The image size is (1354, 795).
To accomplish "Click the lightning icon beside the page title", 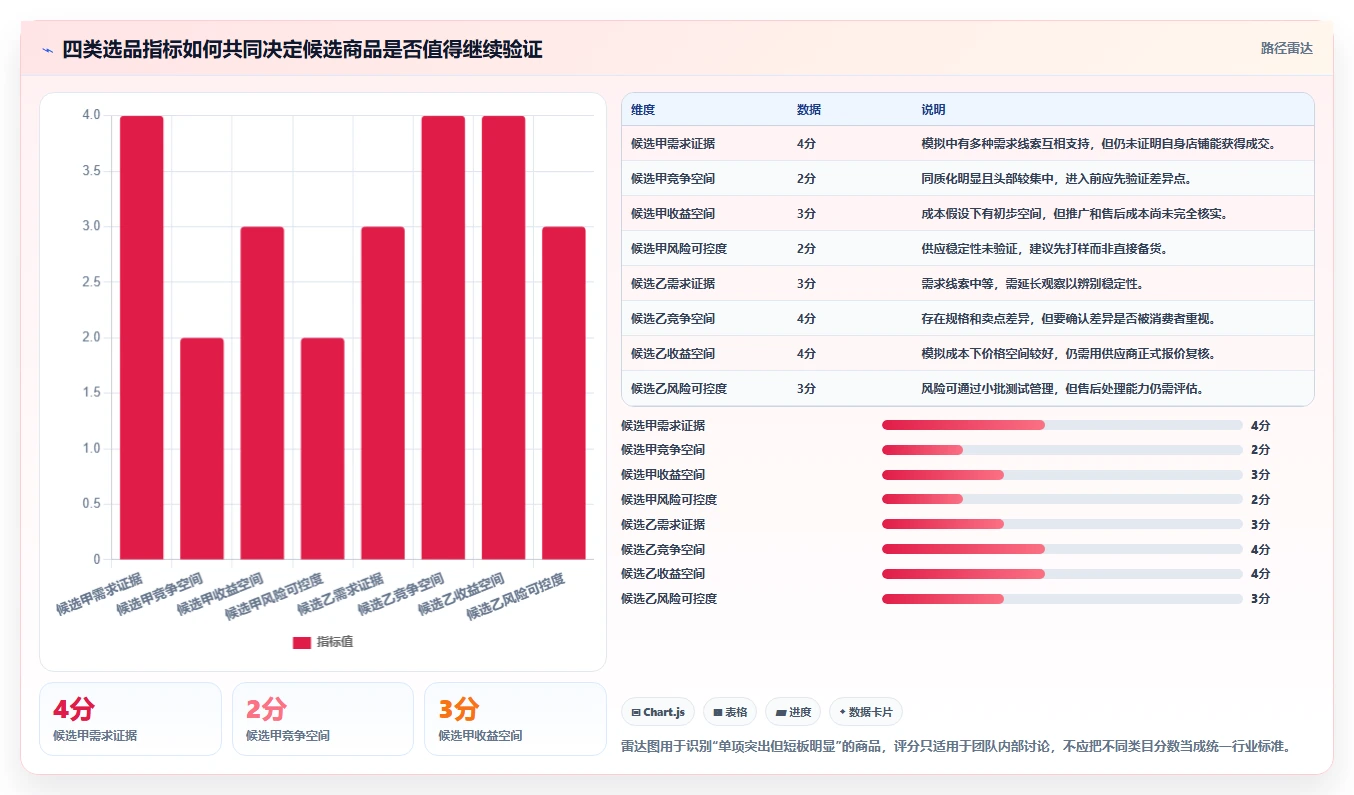I will [47, 50].
